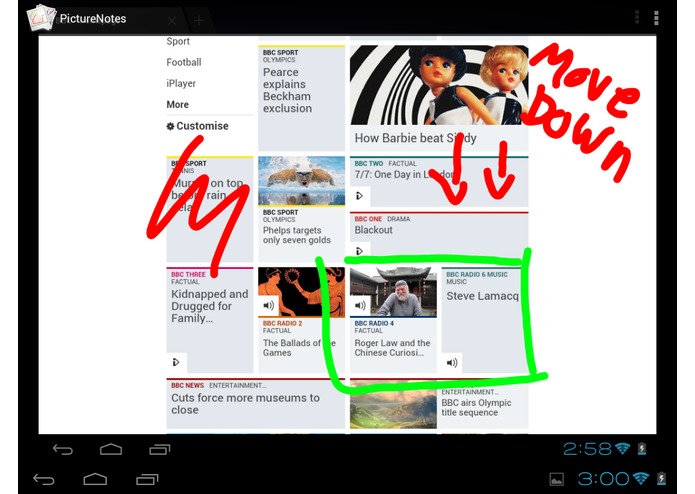Expand the More navigation item

(178, 105)
